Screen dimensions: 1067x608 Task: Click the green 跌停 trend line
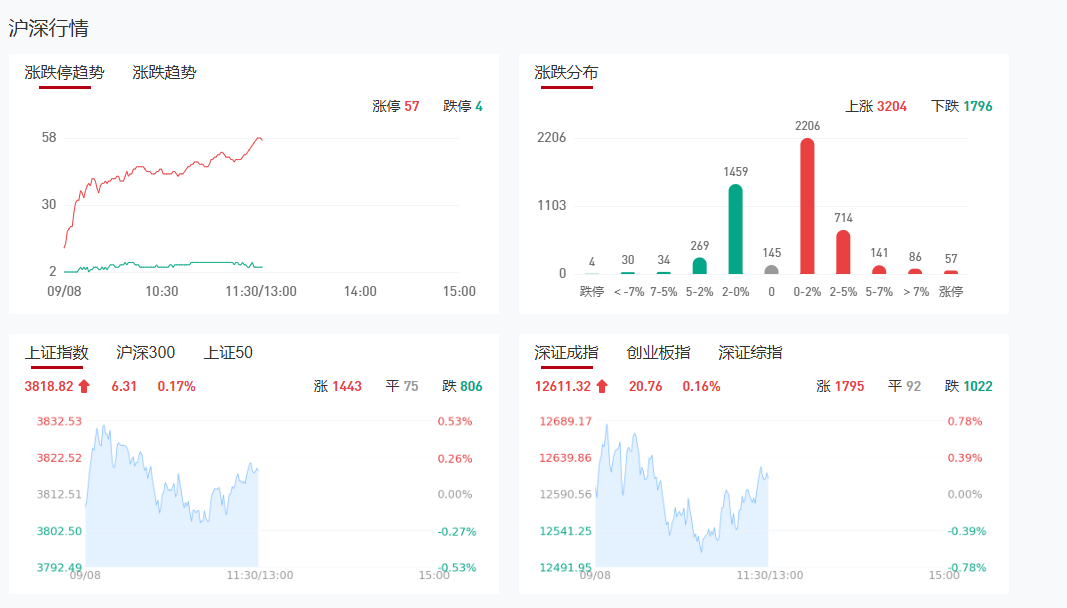163,266
